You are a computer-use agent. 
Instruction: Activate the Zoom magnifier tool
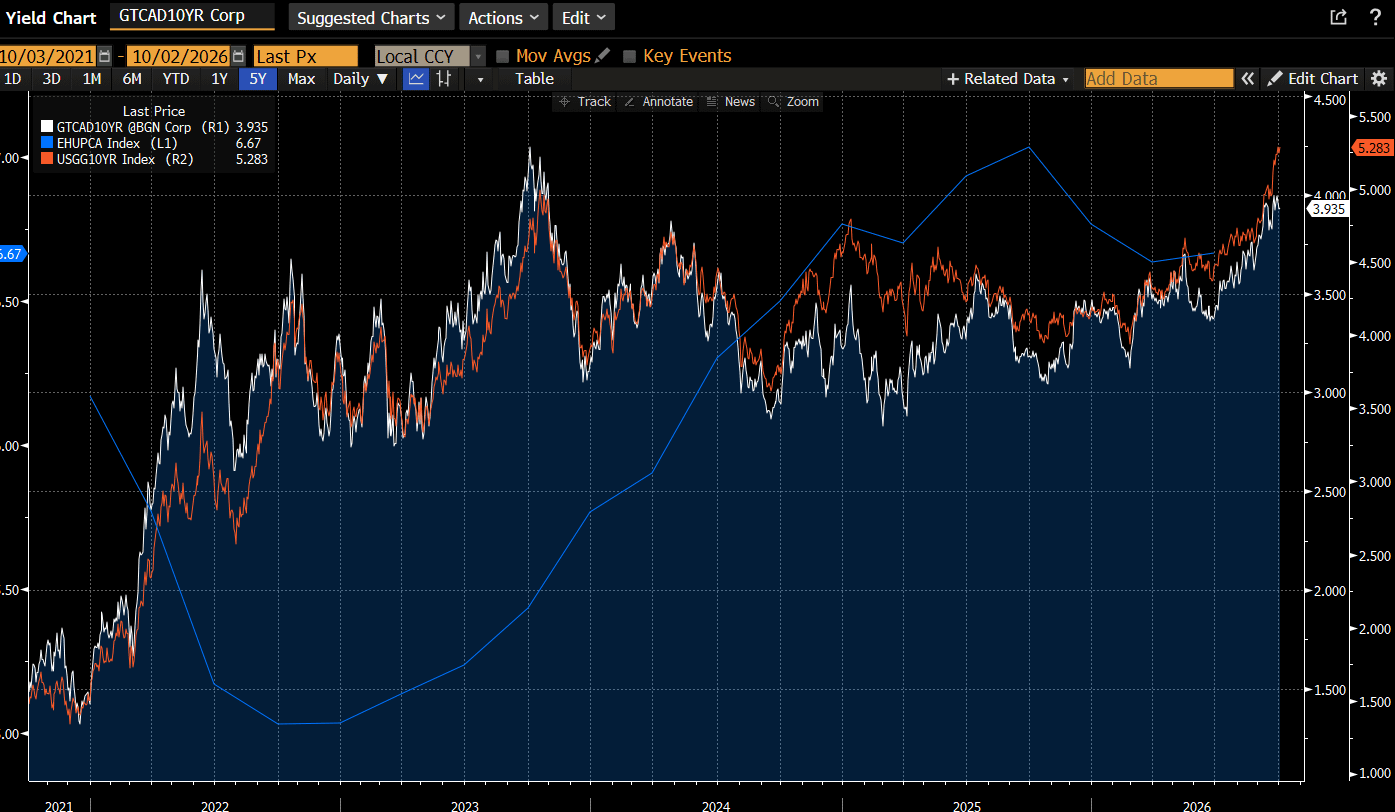click(x=793, y=102)
